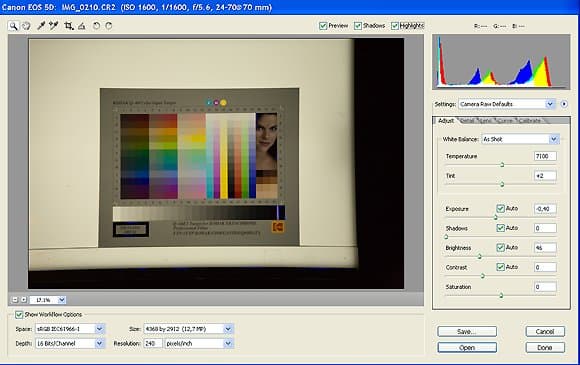Click the Shadows slider handle
The image size is (580, 365).
446,237
